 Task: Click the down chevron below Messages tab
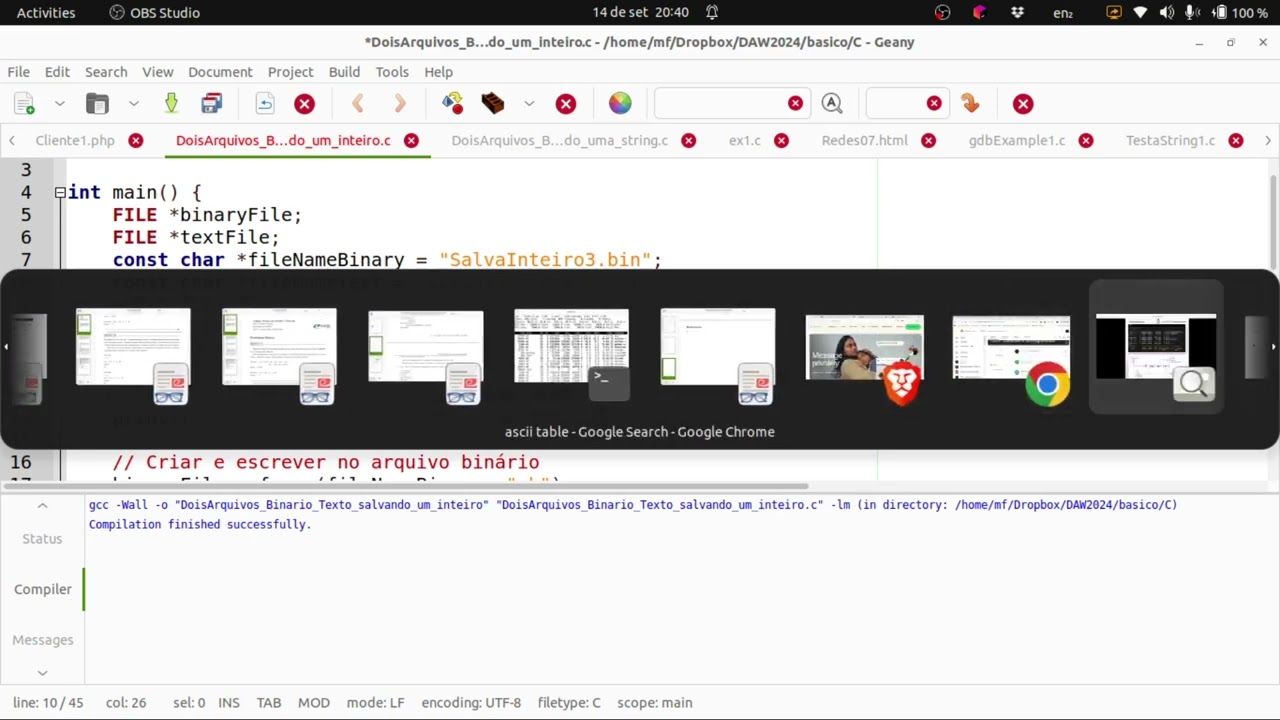tap(42, 673)
